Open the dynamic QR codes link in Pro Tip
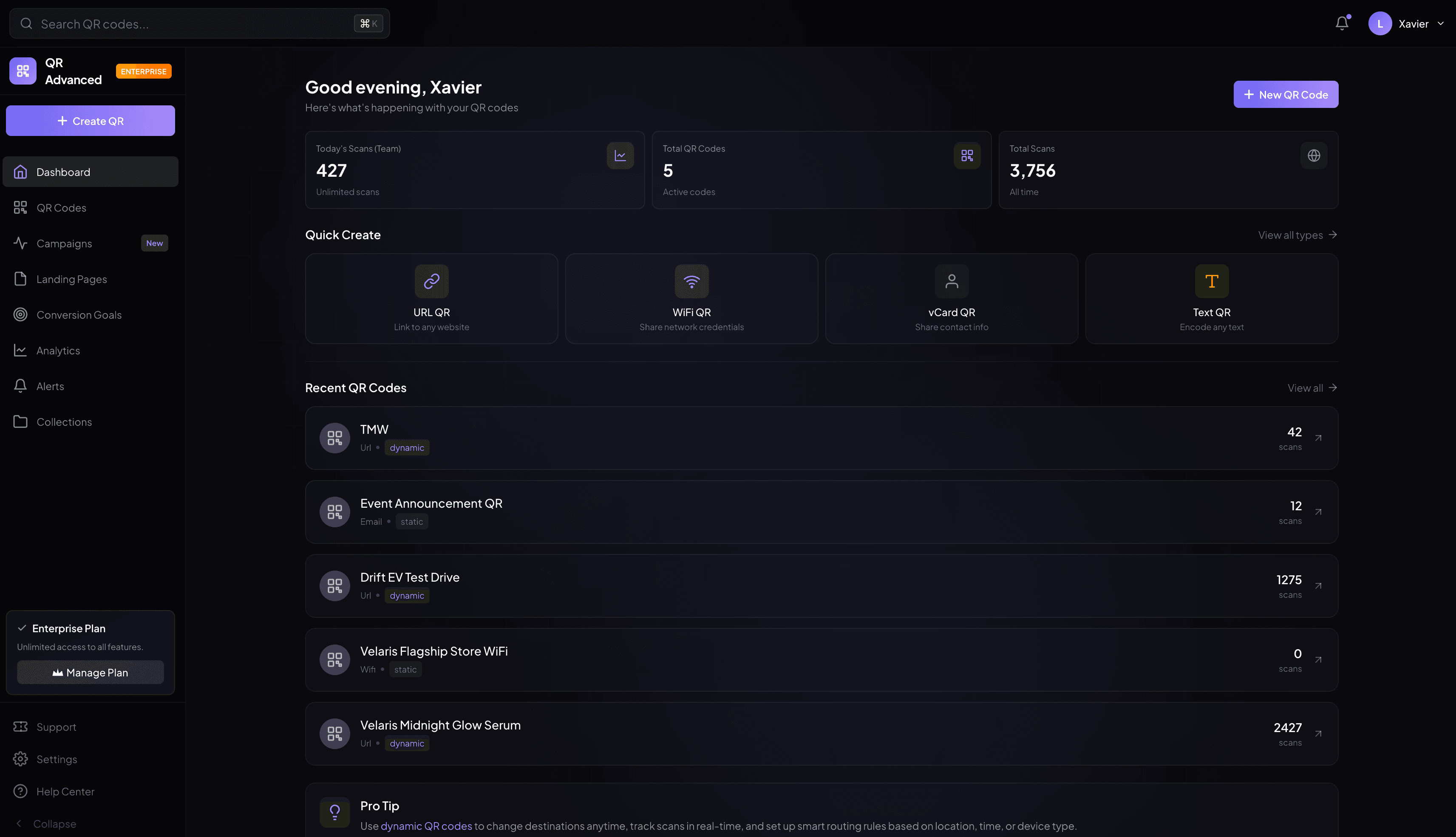Viewport: 1456px width, 837px height. (x=426, y=826)
